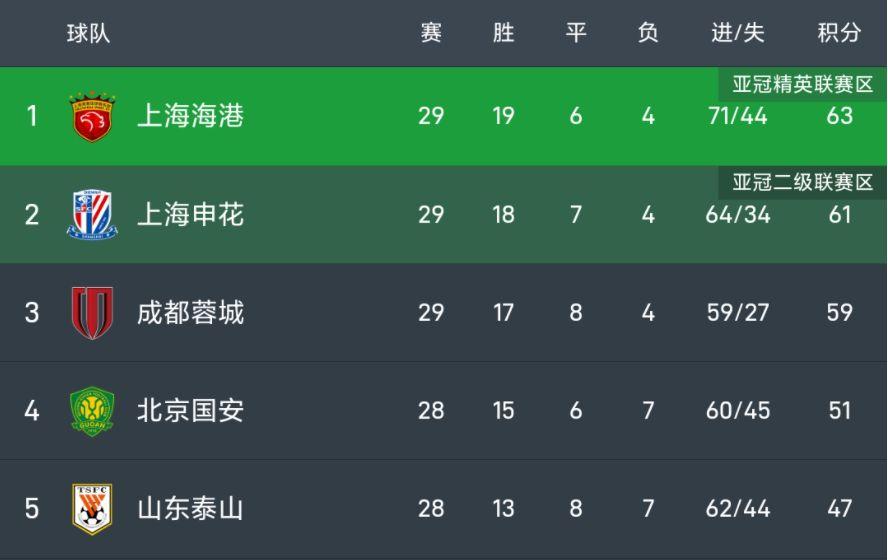Click the 球队 column header
Viewport: 888px width, 560px height.
(x=88, y=33)
